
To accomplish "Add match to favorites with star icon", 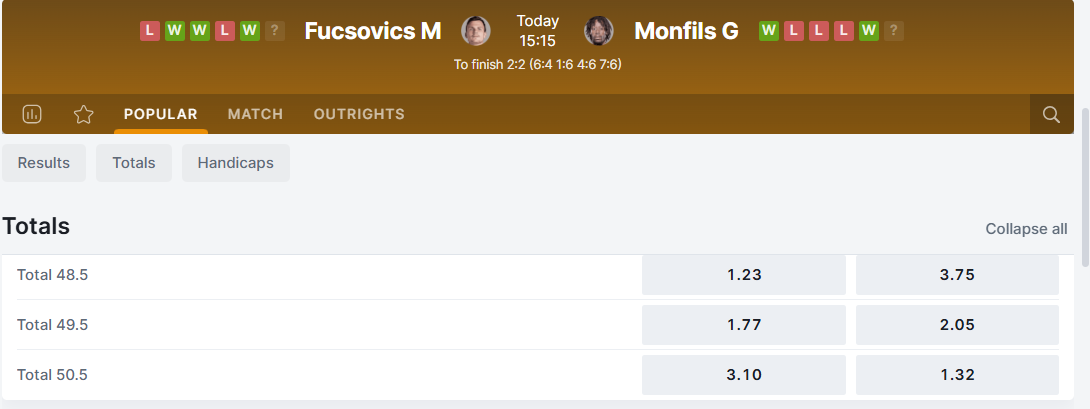I will click(84, 114).
